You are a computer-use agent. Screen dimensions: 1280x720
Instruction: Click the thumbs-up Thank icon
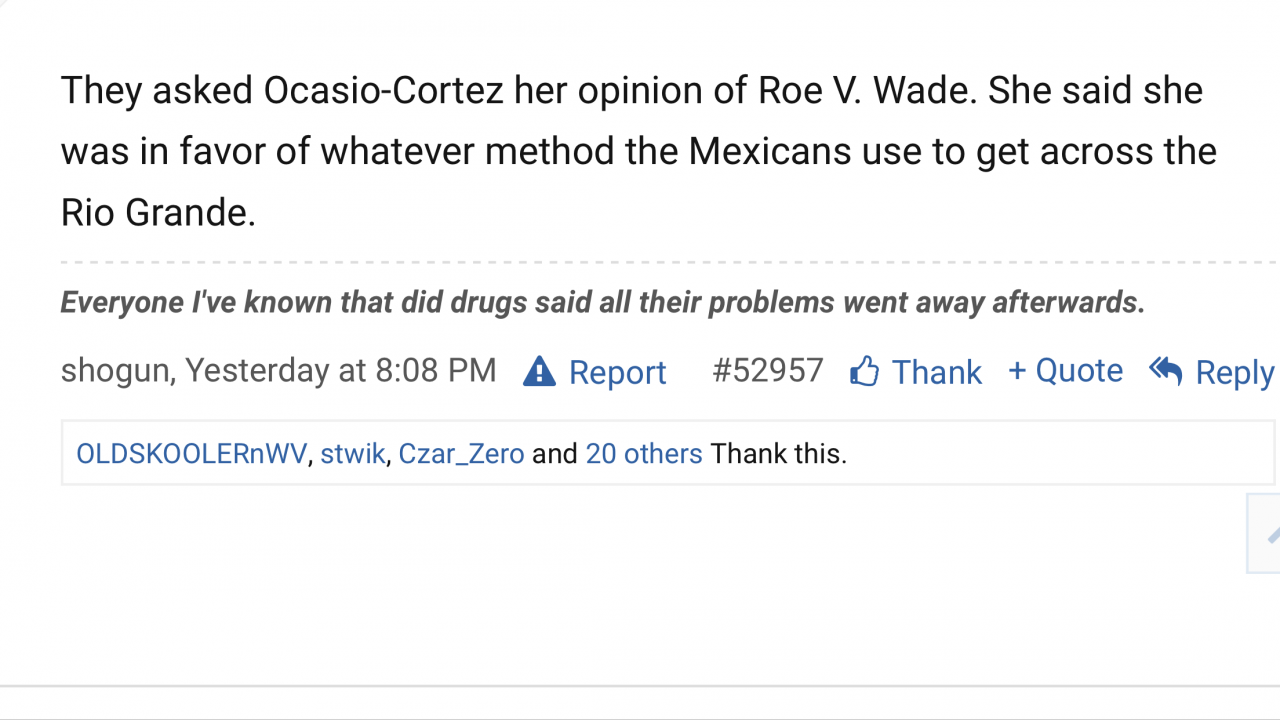point(864,372)
